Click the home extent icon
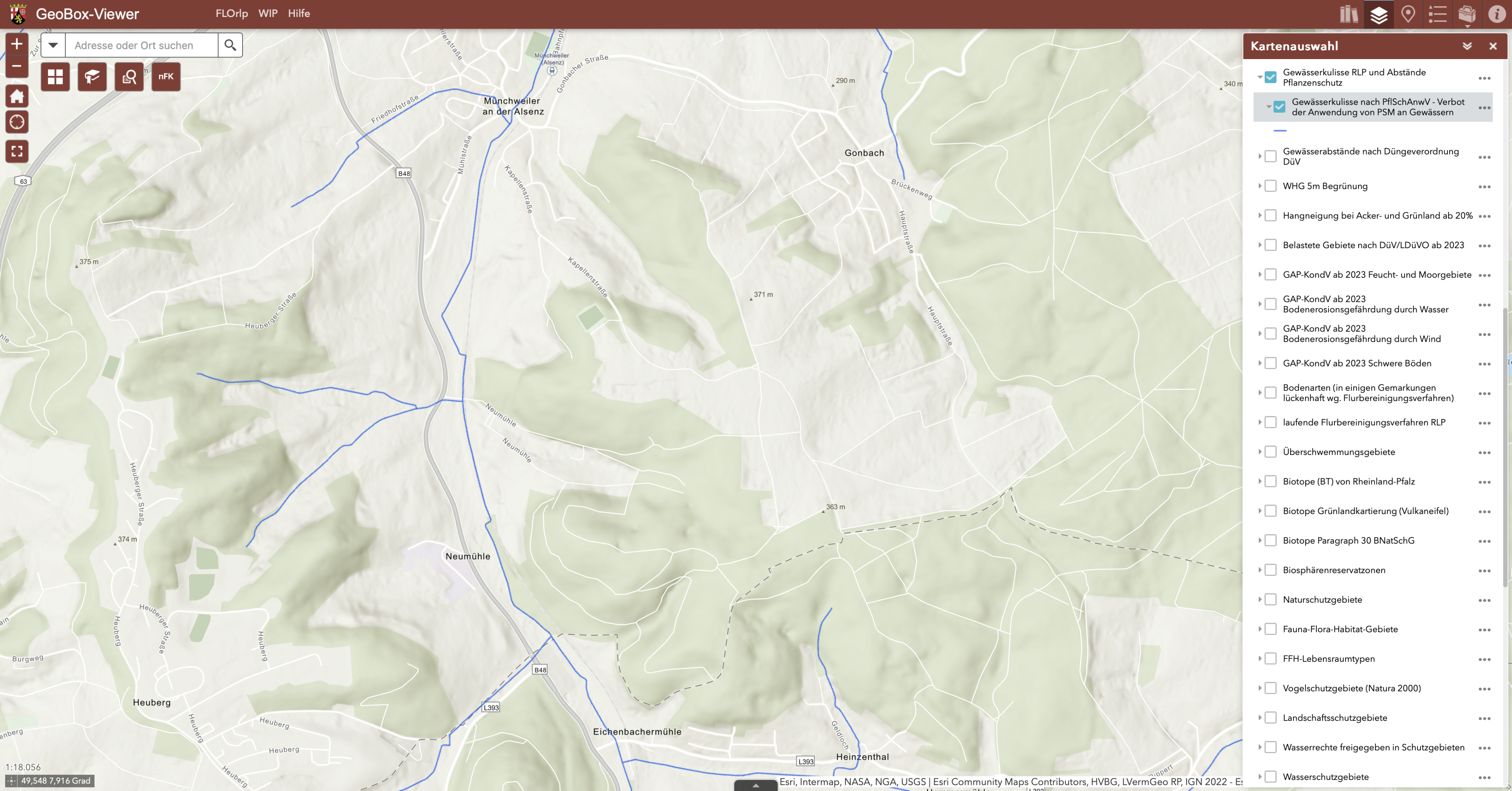 pyautogui.click(x=17, y=96)
